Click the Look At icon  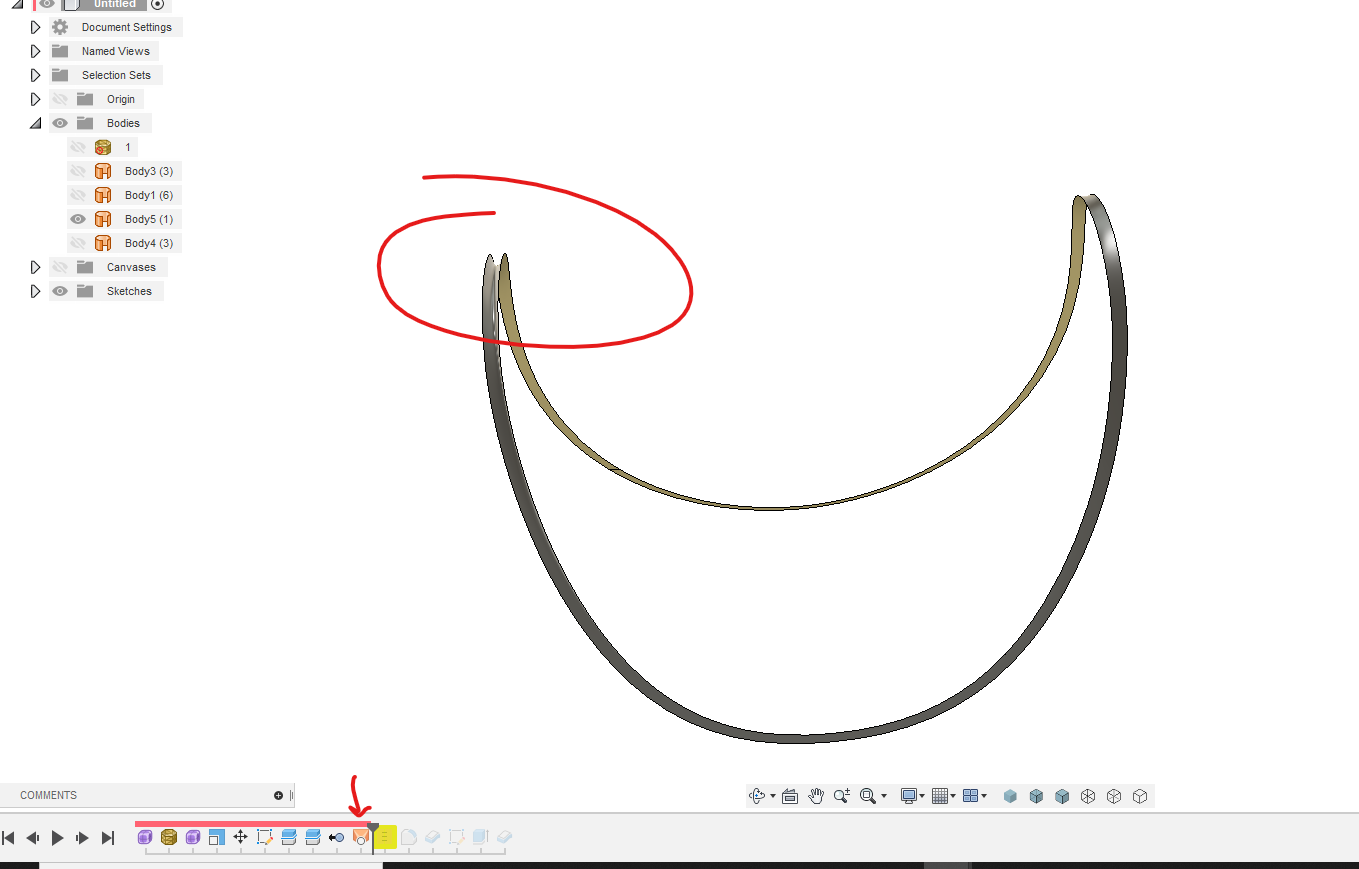tap(790, 796)
